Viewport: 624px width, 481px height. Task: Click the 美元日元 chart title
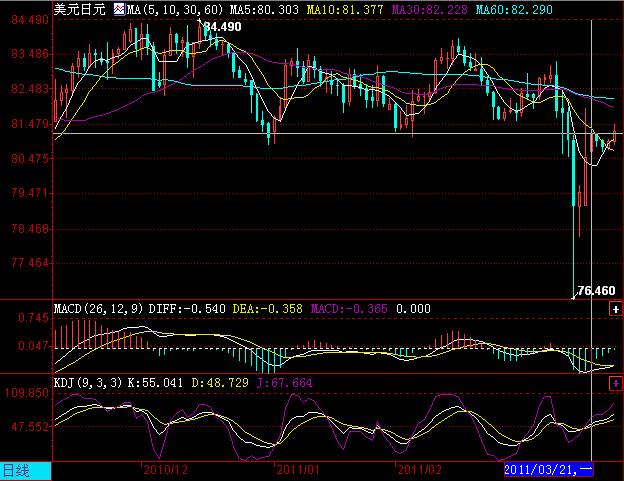pos(80,9)
